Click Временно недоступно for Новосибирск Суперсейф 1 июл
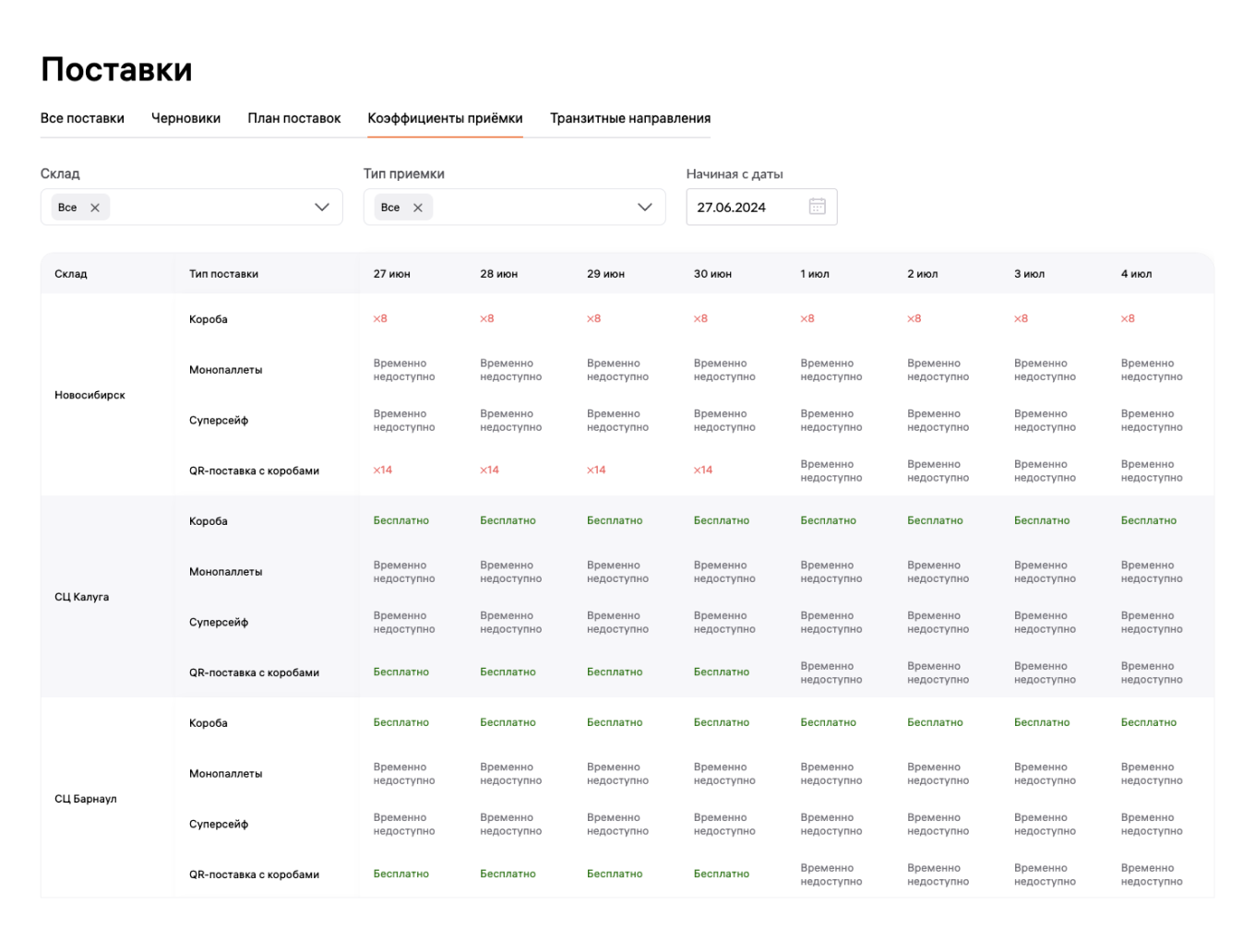Image resolution: width=1255 pixels, height=952 pixels. [831, 421]
